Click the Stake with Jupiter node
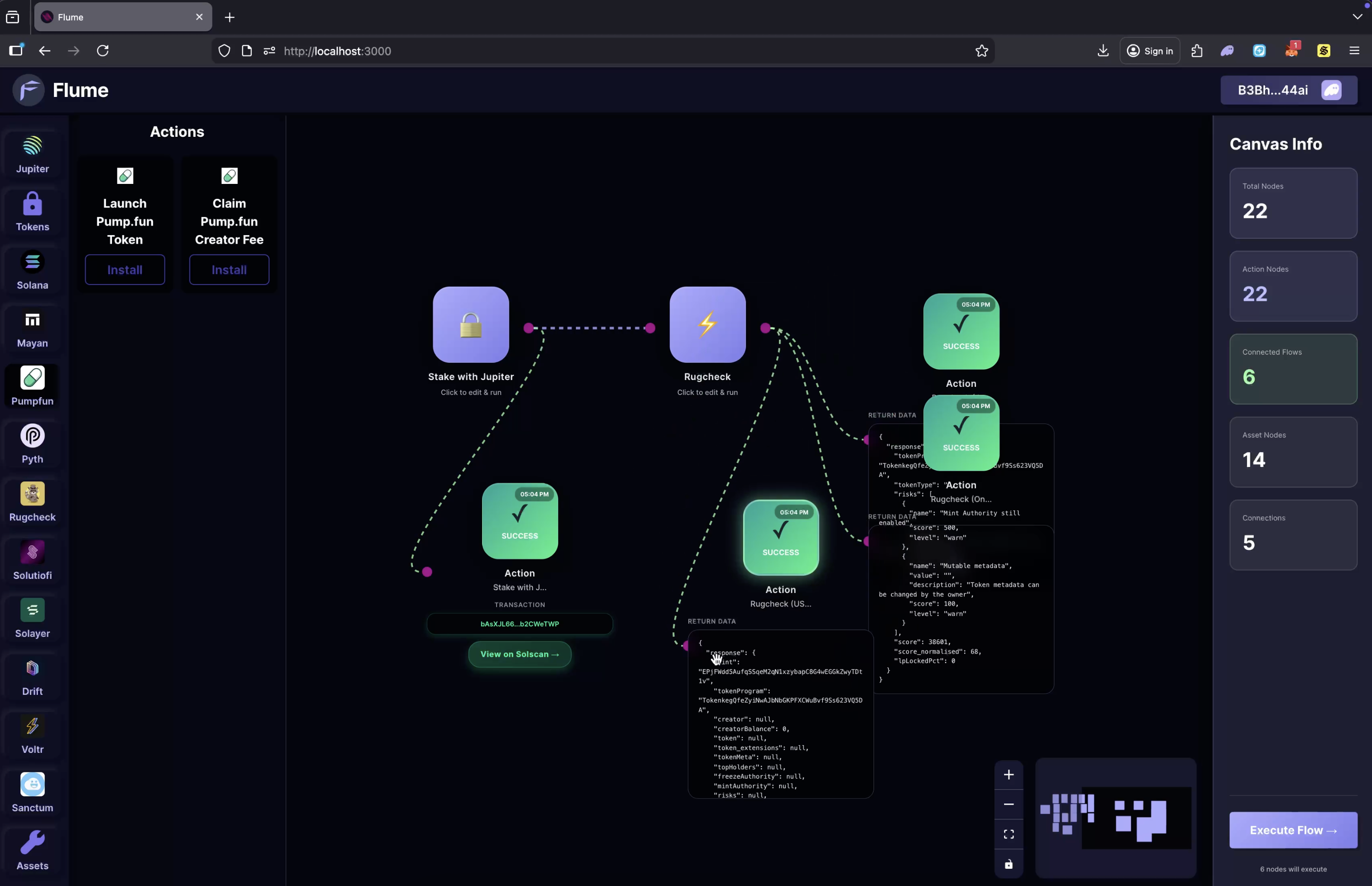 point(470,325)
